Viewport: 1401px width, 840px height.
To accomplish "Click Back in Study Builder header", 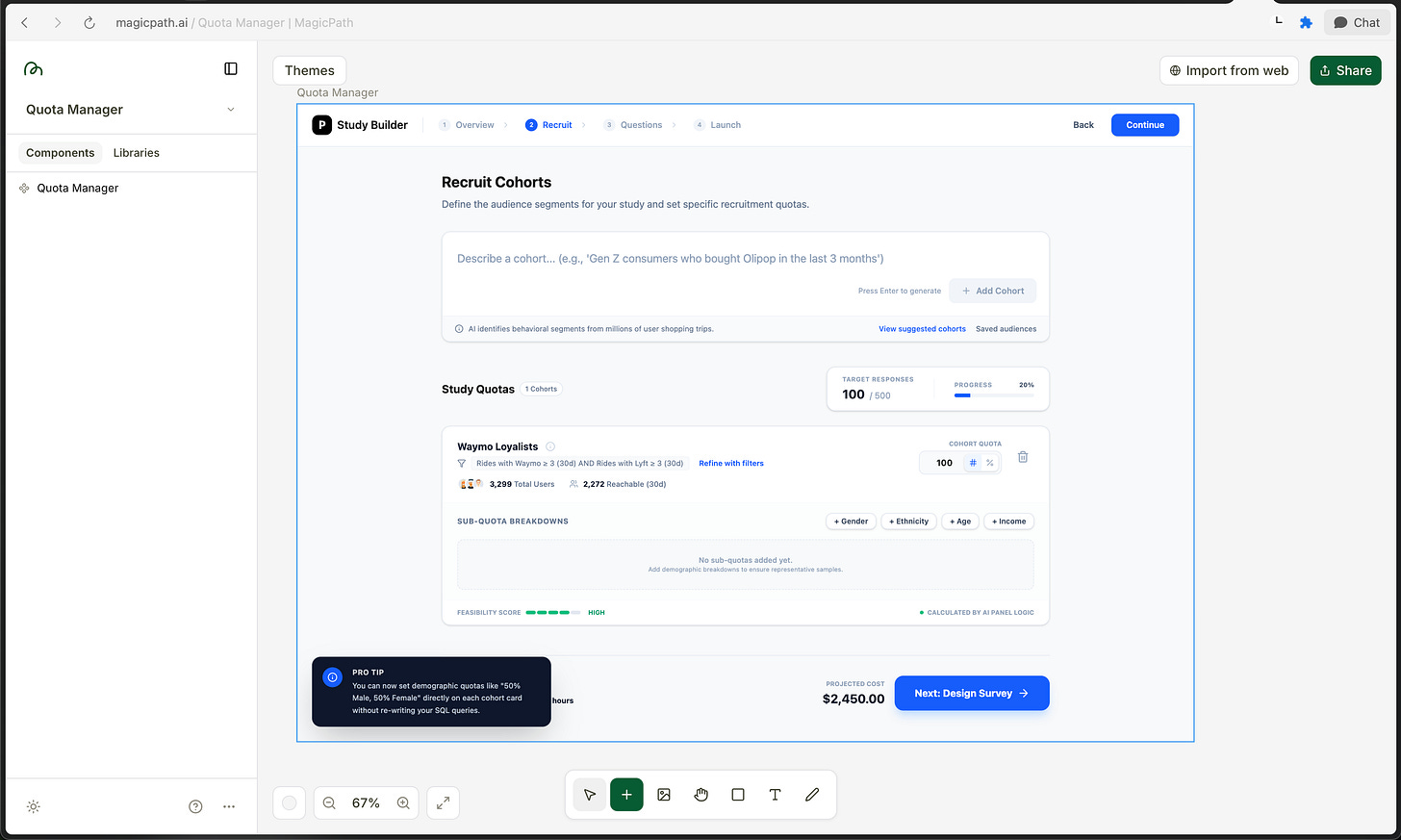I will [1083, 125].
